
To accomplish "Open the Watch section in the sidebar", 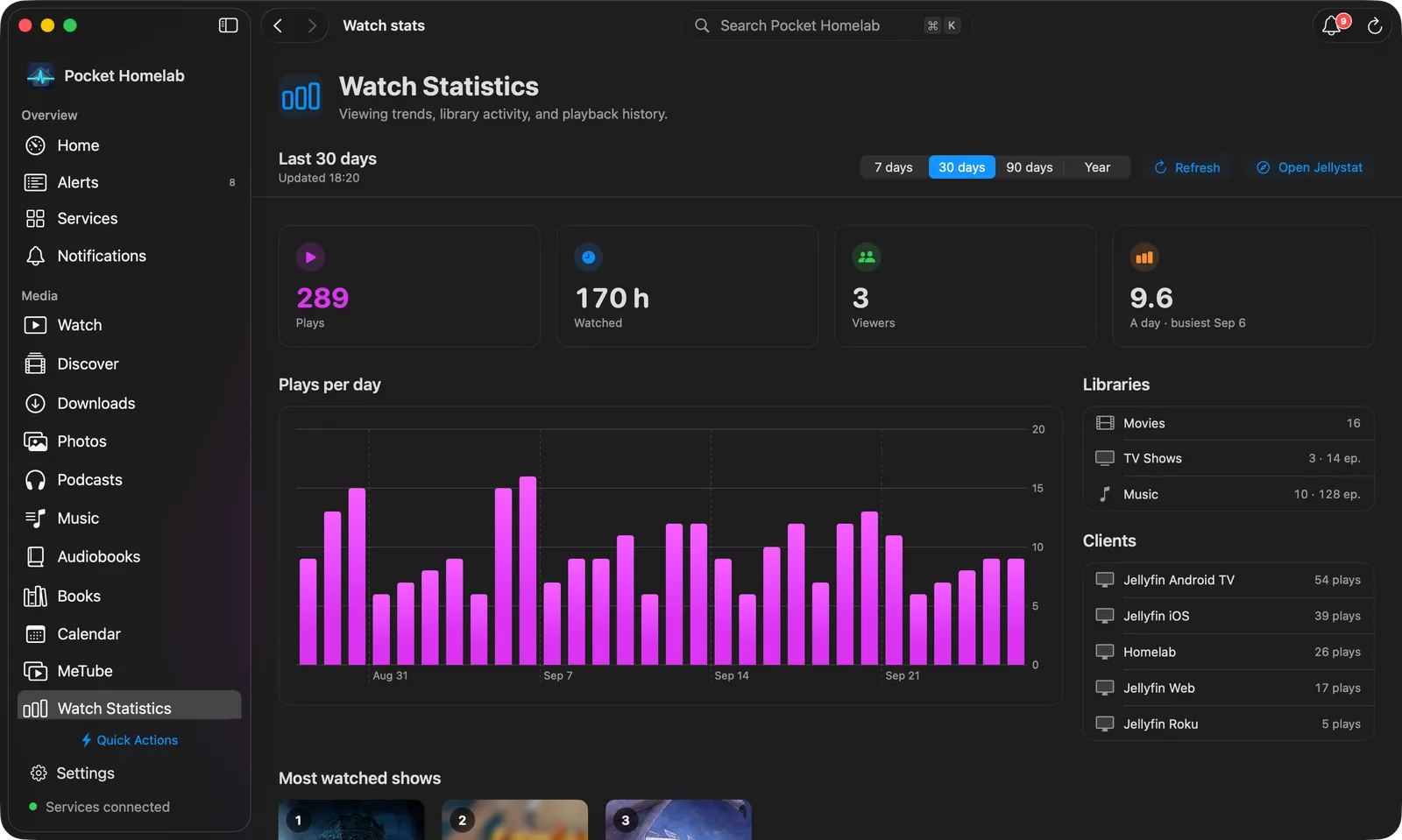I will (130, 325).
